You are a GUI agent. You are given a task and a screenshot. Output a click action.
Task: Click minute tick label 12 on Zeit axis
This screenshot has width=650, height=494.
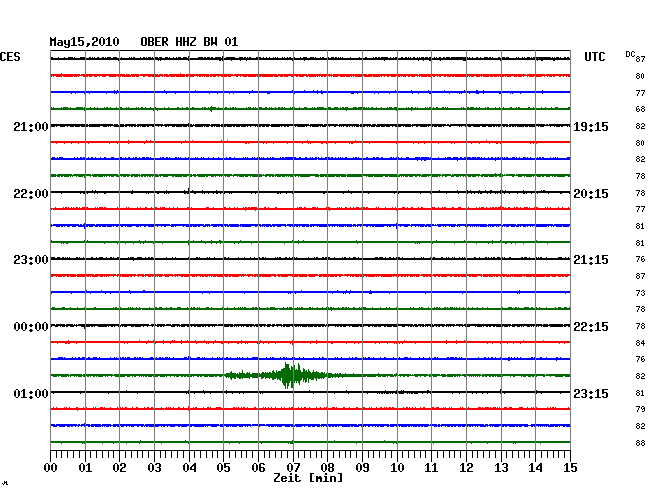466,467
